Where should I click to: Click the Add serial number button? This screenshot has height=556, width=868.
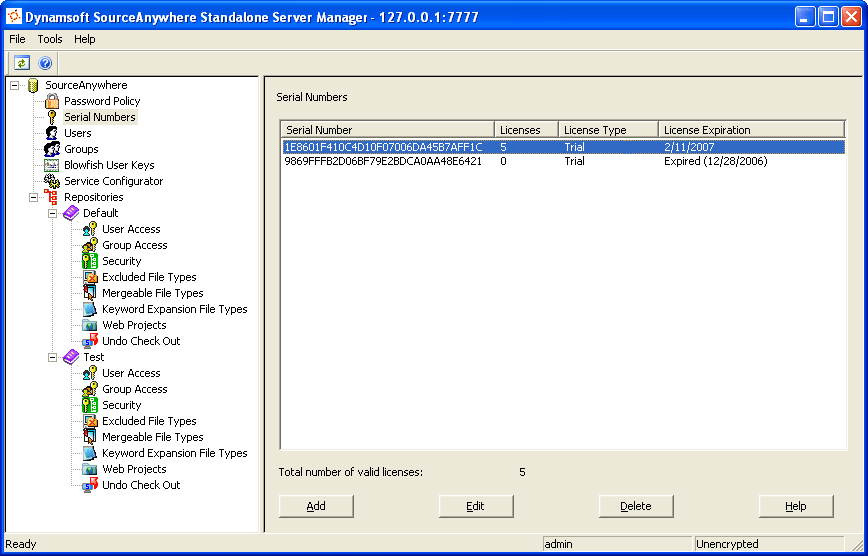[x=316, y=506]
